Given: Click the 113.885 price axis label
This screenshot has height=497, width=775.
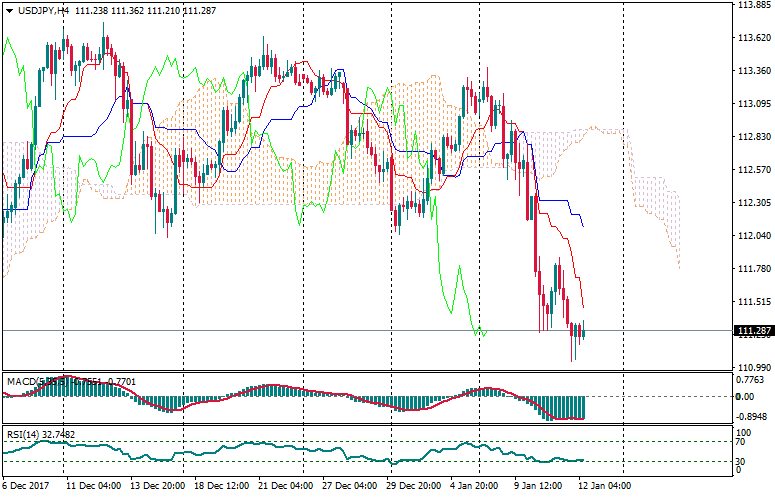Looking at the screenshot, I should click(751, 5).
